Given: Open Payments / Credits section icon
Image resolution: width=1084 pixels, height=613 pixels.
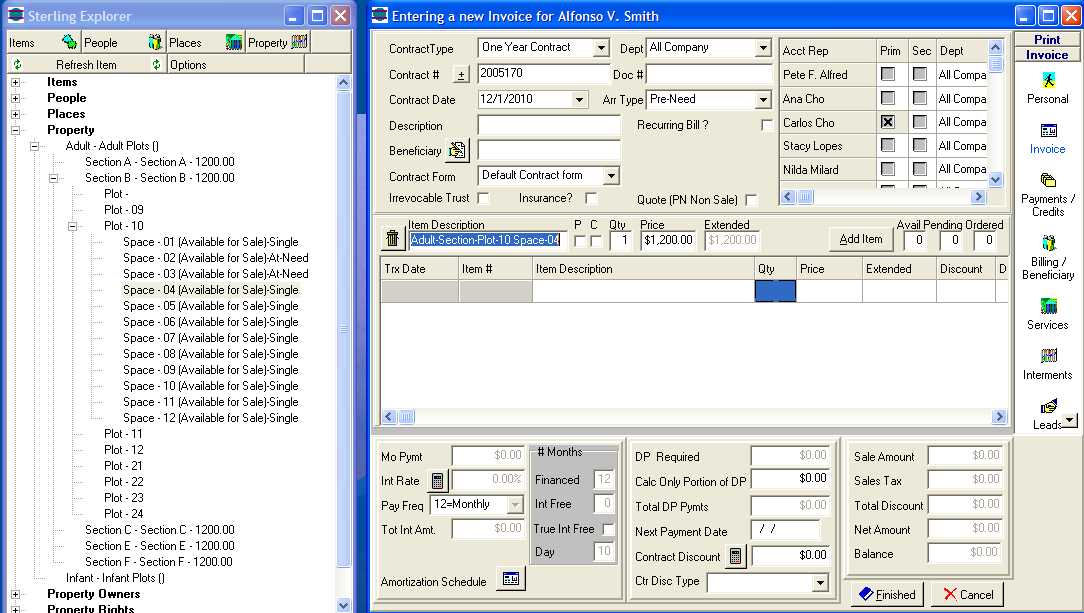Looking at the screenshot, I should click(x=1047, y=182).
